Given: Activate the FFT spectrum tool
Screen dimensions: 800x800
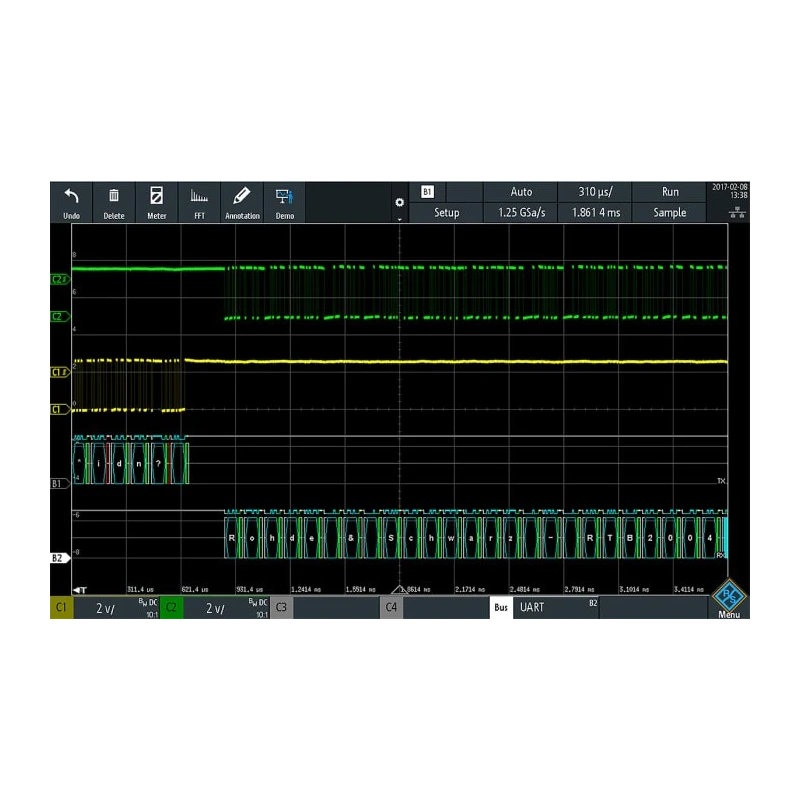Looking at the screenshot, I should [199, 203].
